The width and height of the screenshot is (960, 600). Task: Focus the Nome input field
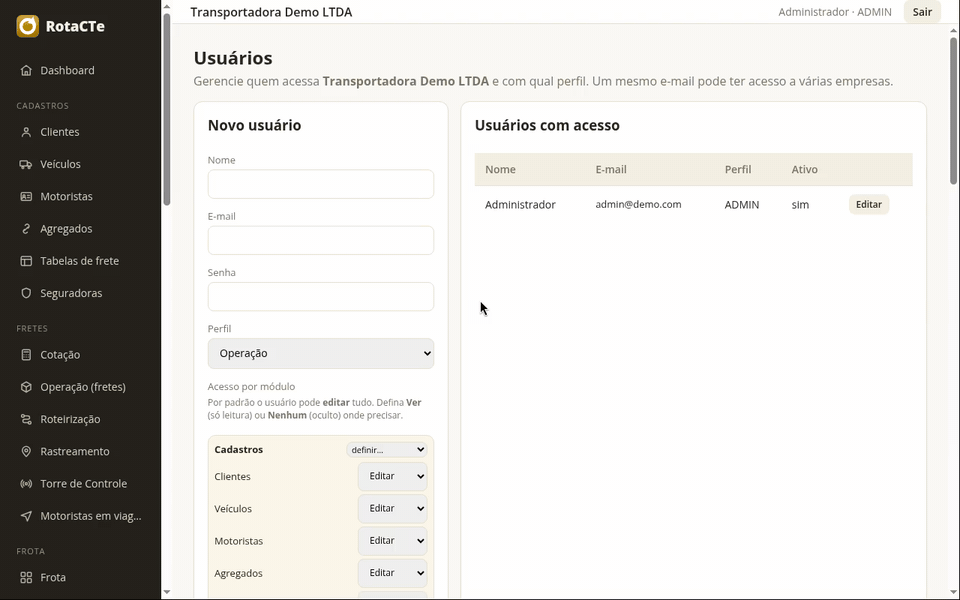pyautogui.click(x=321, y=184)
